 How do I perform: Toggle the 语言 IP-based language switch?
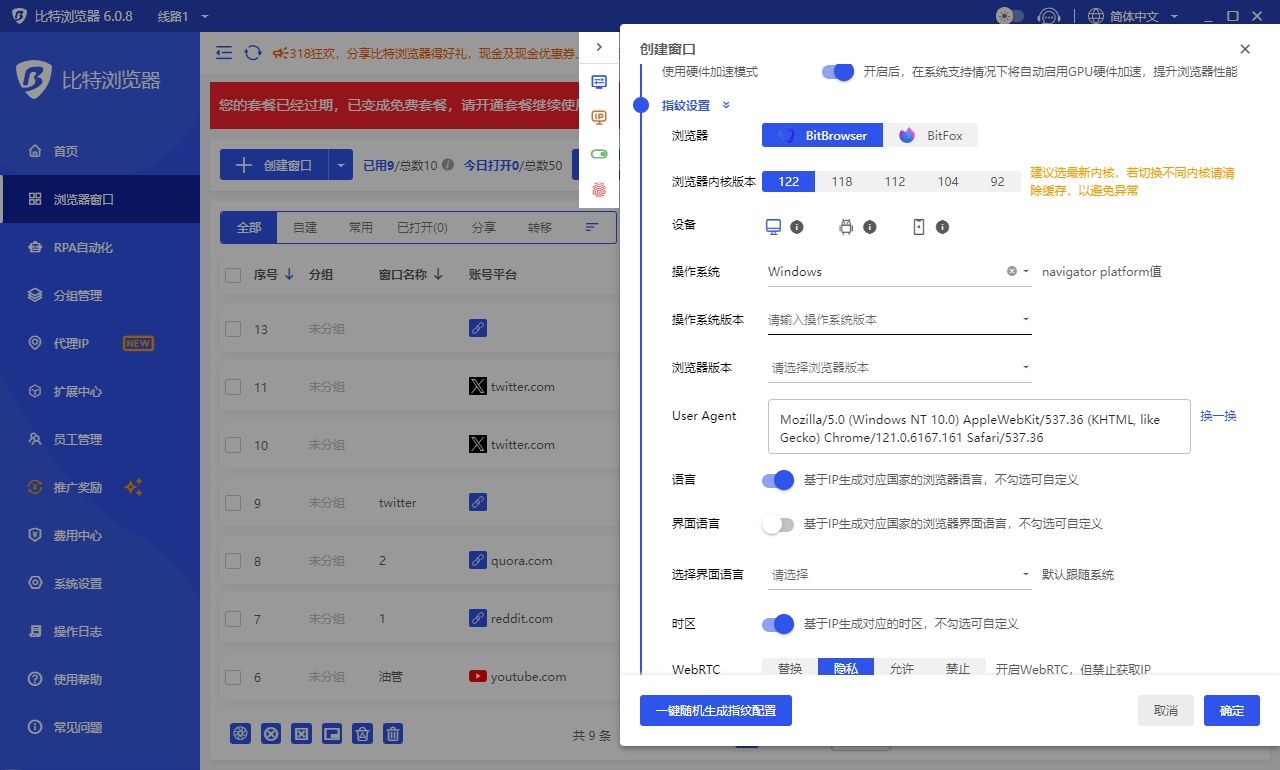point(778,480)
